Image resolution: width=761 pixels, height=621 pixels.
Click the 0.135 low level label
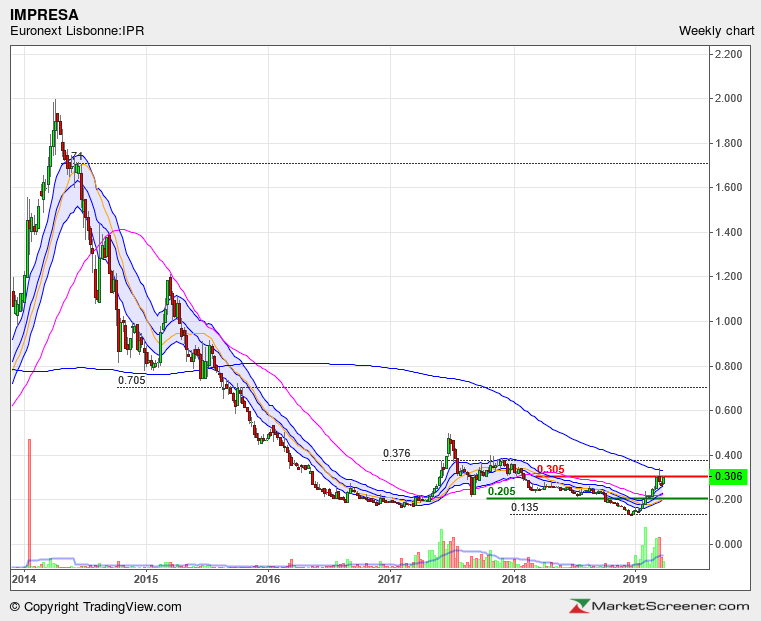525,507
